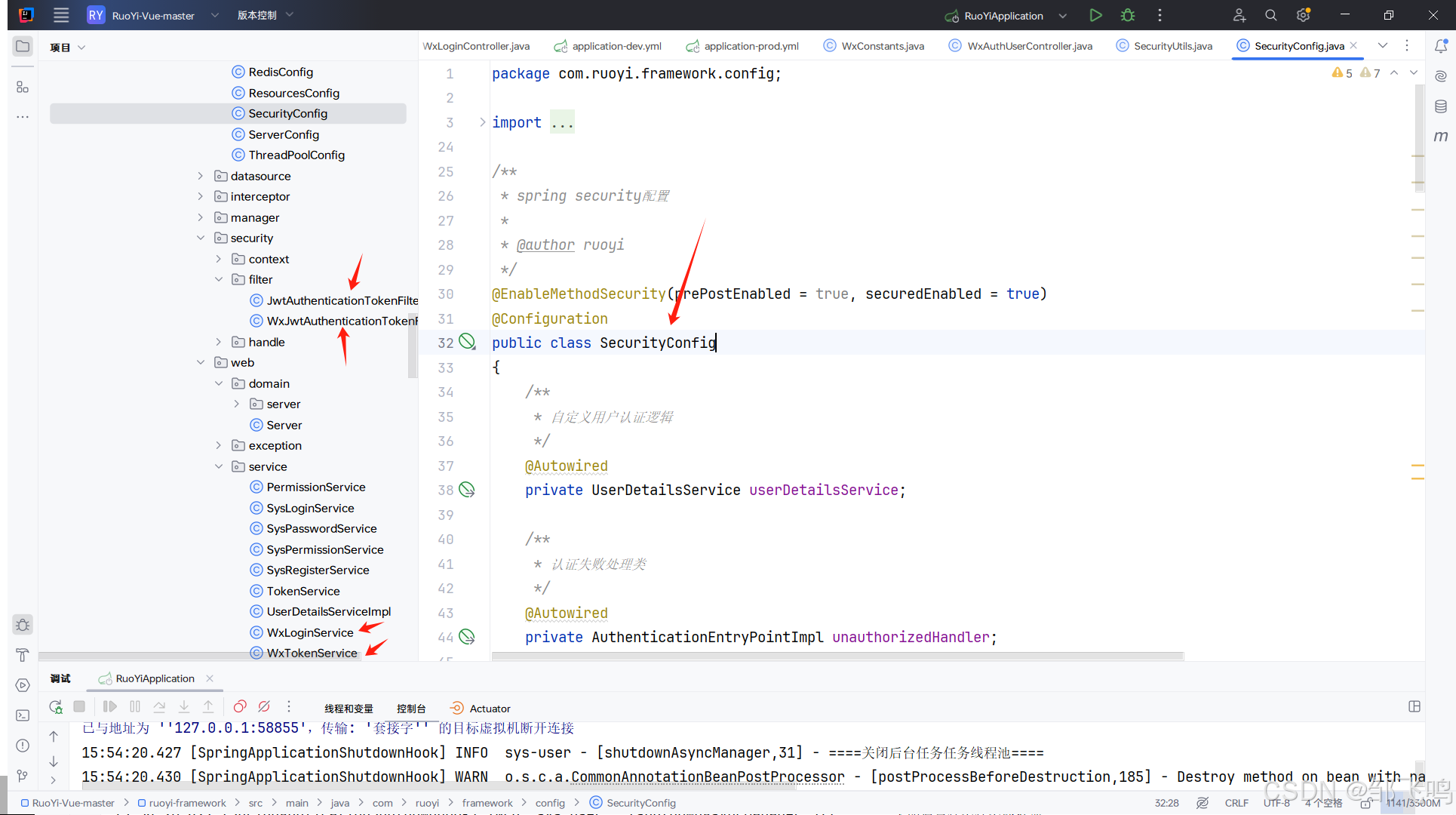This screenshot has width=1456, height=815.
Task: Open Search Everywhere magnifier
Action: coord(1271,15)
